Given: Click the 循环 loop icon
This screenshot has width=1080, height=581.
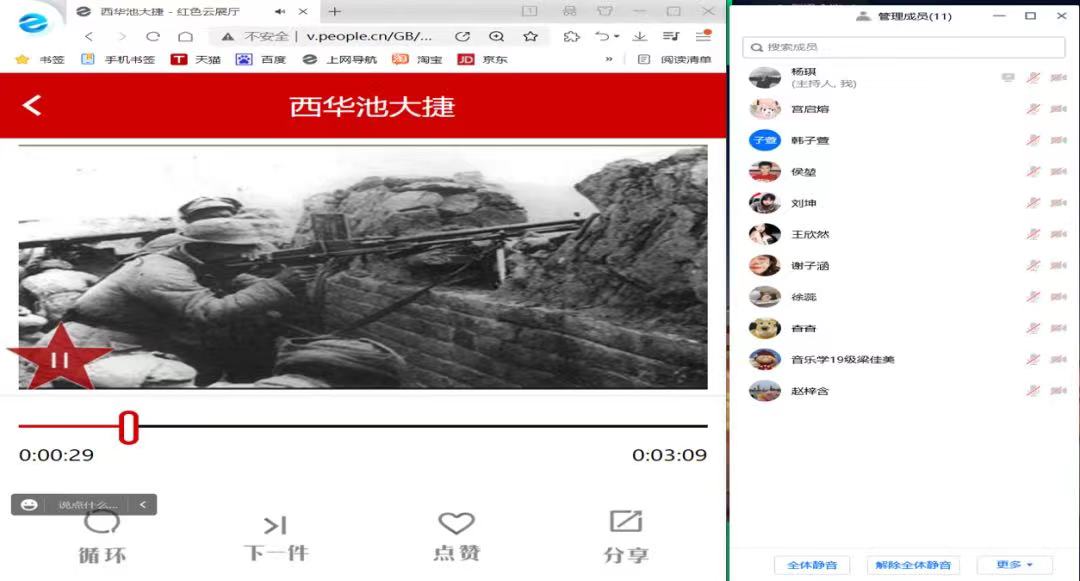Looking at the screenshot, I should [x=102, y=522].
